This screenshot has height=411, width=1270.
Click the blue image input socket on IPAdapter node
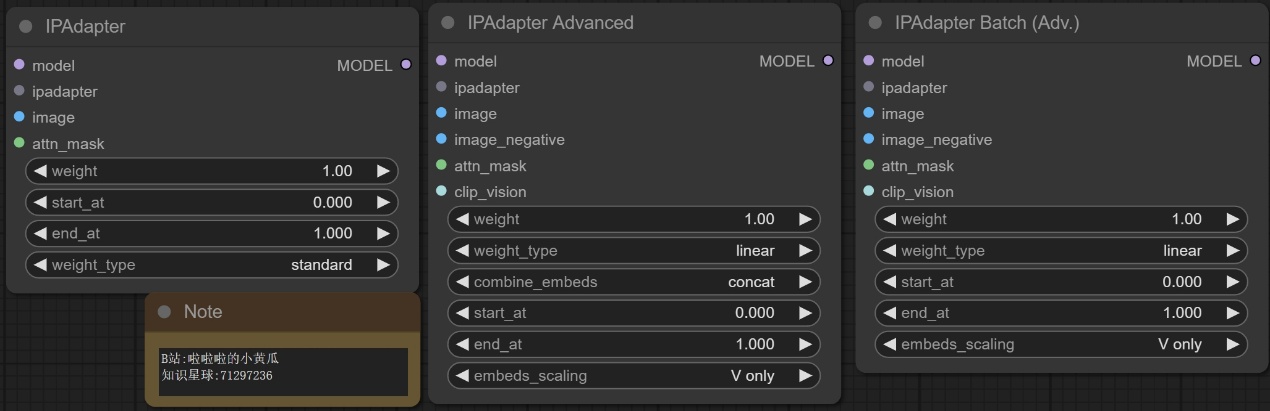pos(19,117)
